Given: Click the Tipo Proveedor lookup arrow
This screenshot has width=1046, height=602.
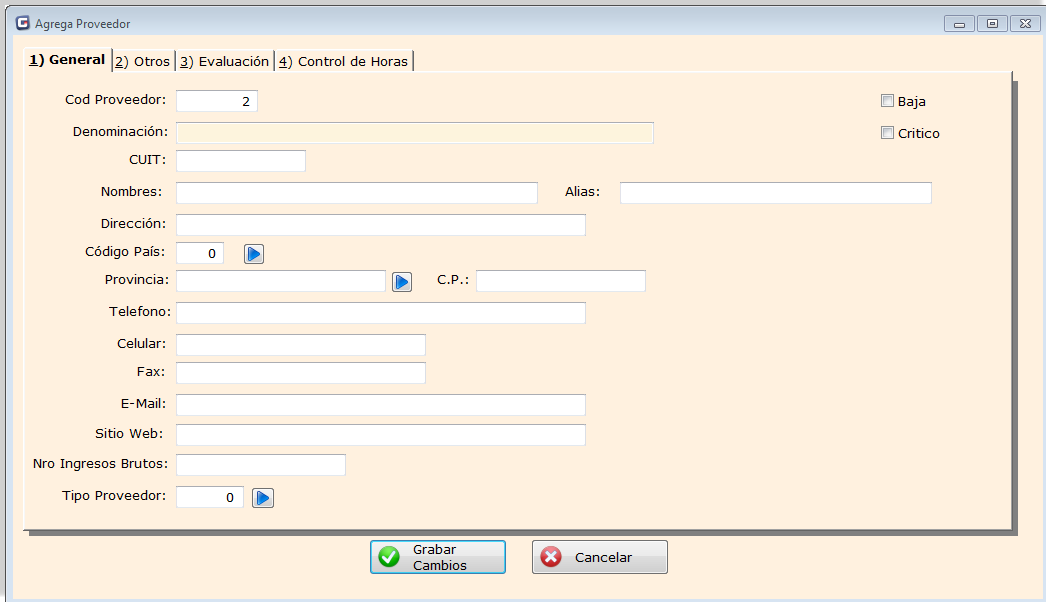Looking at the screenshot, I should pyautogui.click(x=262, y=498).
